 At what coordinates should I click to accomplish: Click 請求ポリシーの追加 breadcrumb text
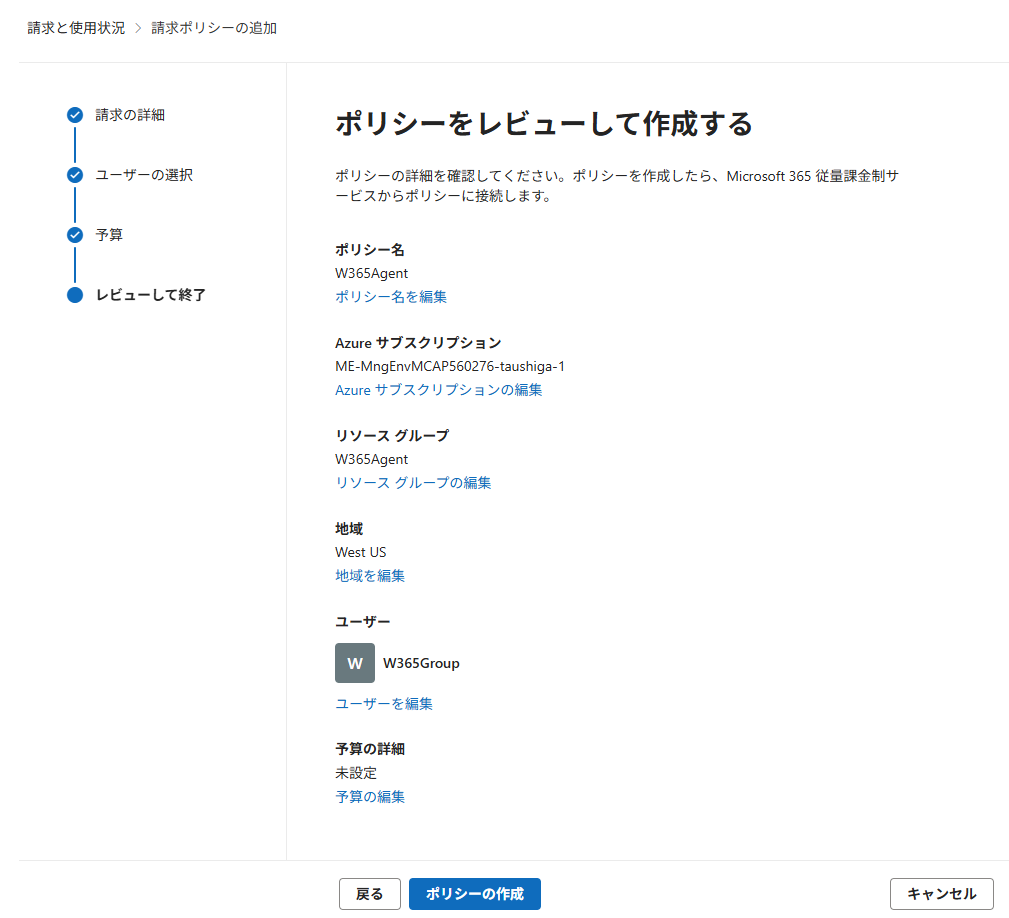(x=214, y=28)
